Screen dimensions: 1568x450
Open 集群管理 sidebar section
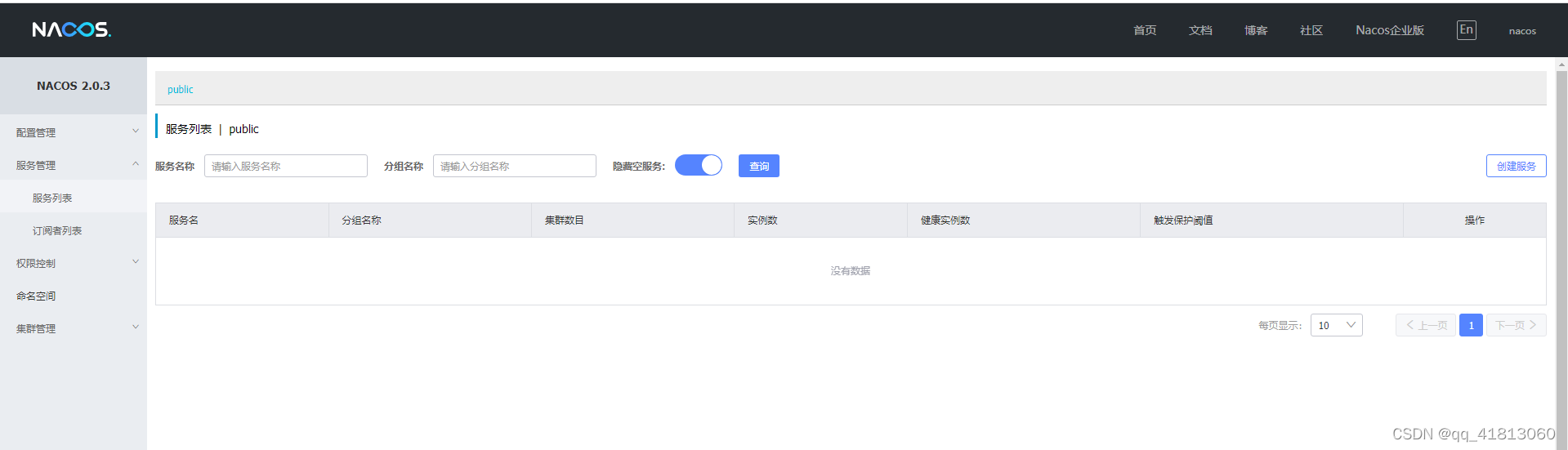tap(74, 328)
